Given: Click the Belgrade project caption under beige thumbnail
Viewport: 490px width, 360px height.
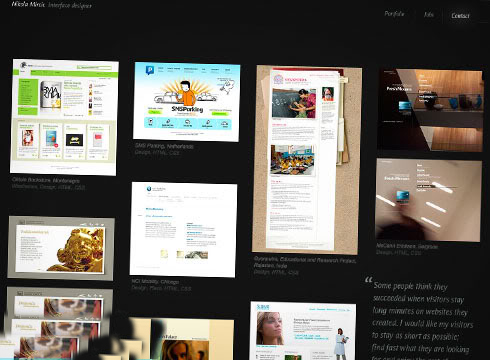Looking at the screenshot, I should pos(407,246).
